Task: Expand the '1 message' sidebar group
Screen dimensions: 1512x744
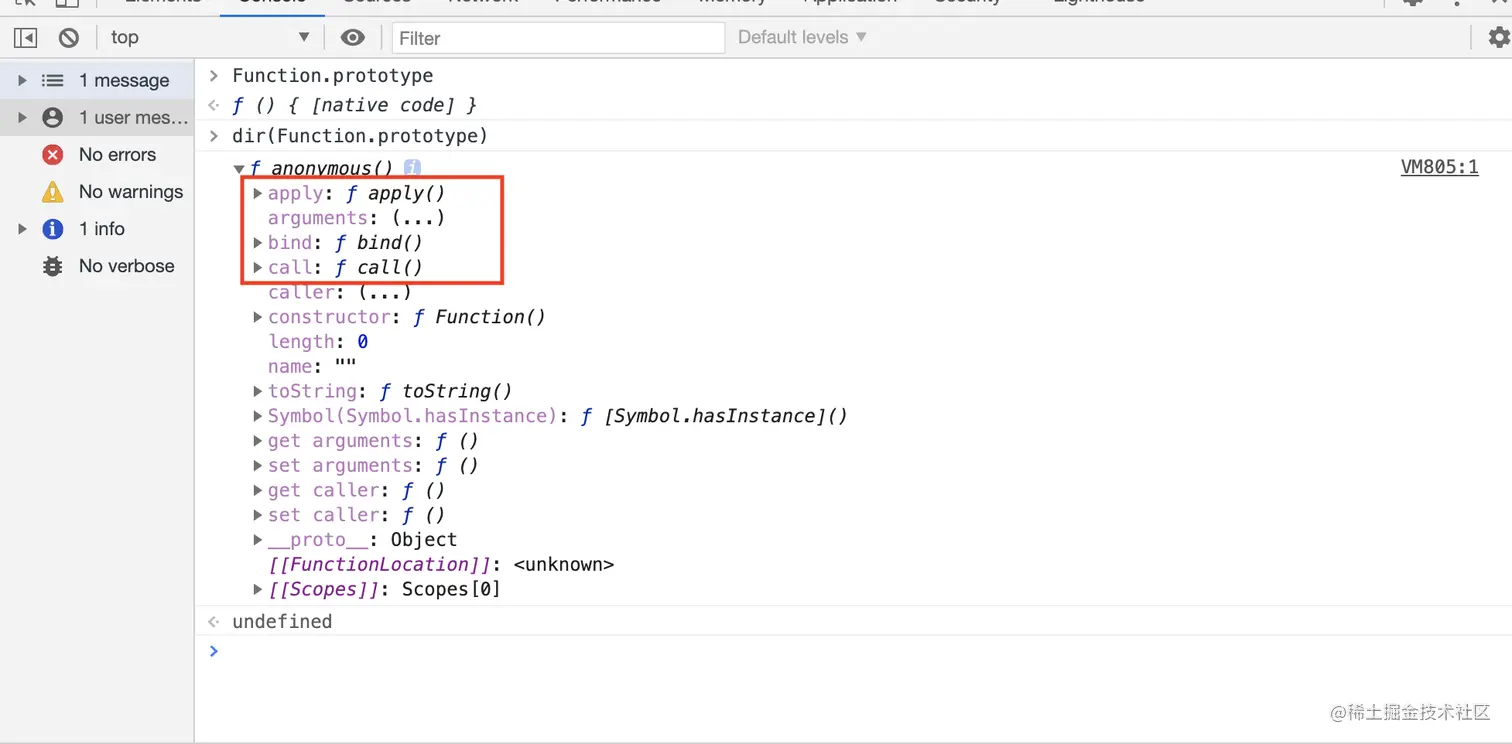Action: 22,80
